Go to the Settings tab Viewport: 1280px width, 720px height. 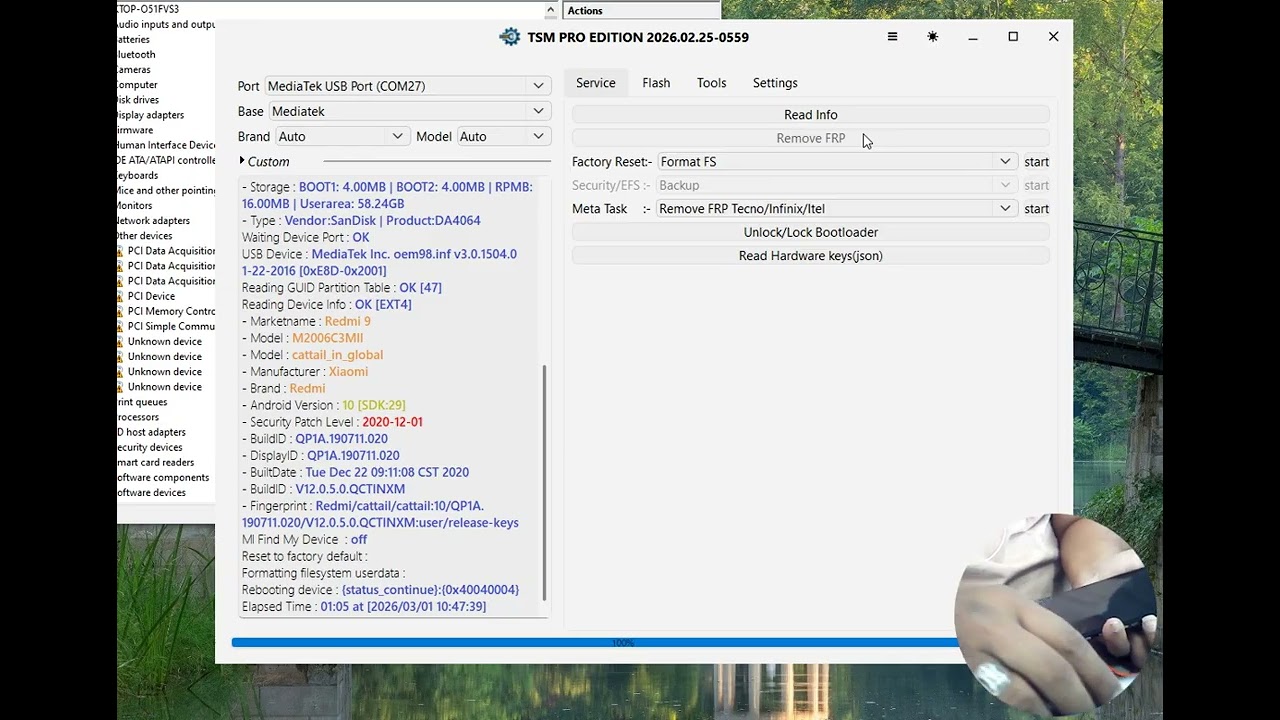point(775,83)
